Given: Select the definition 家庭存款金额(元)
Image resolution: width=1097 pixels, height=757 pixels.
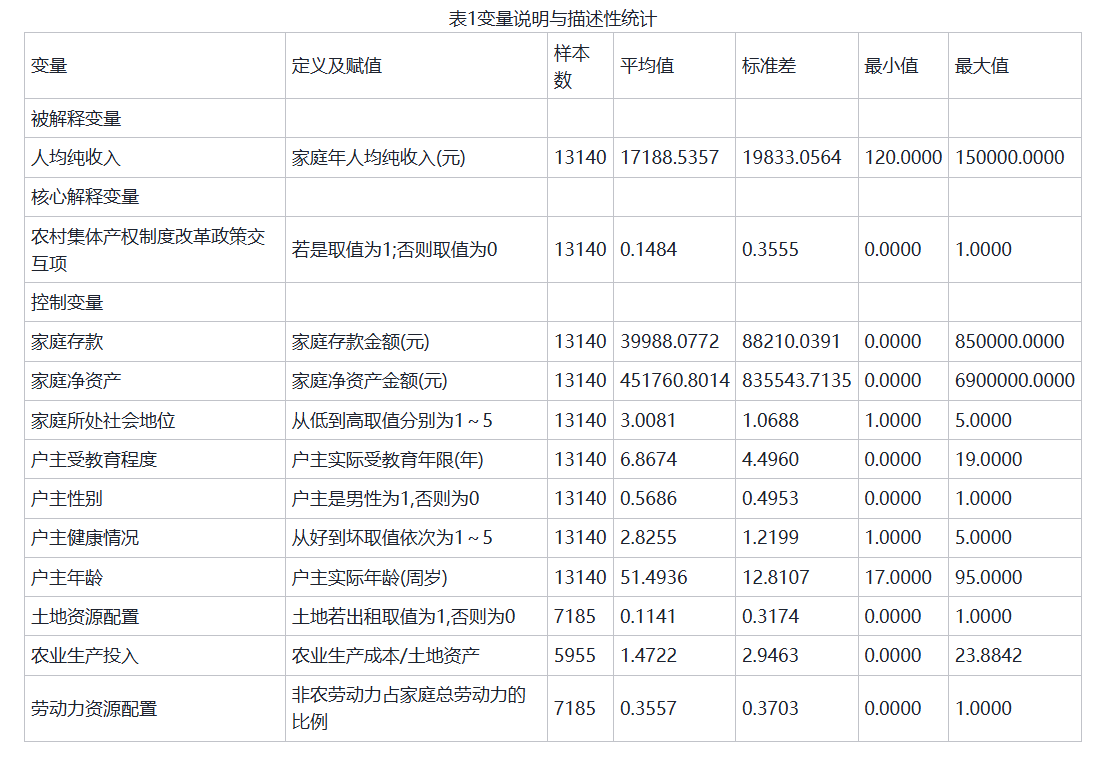Looking at the screenshot, I should [360, 342].
